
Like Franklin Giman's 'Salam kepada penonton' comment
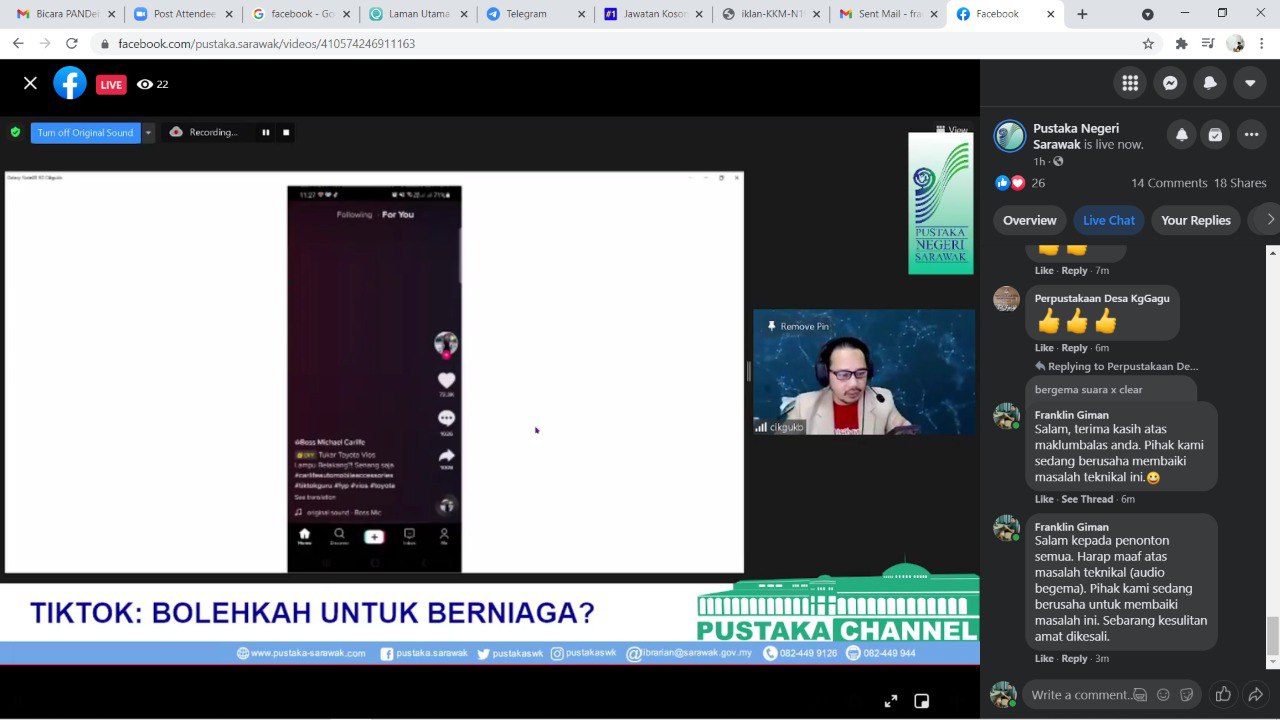point(1044,659)
